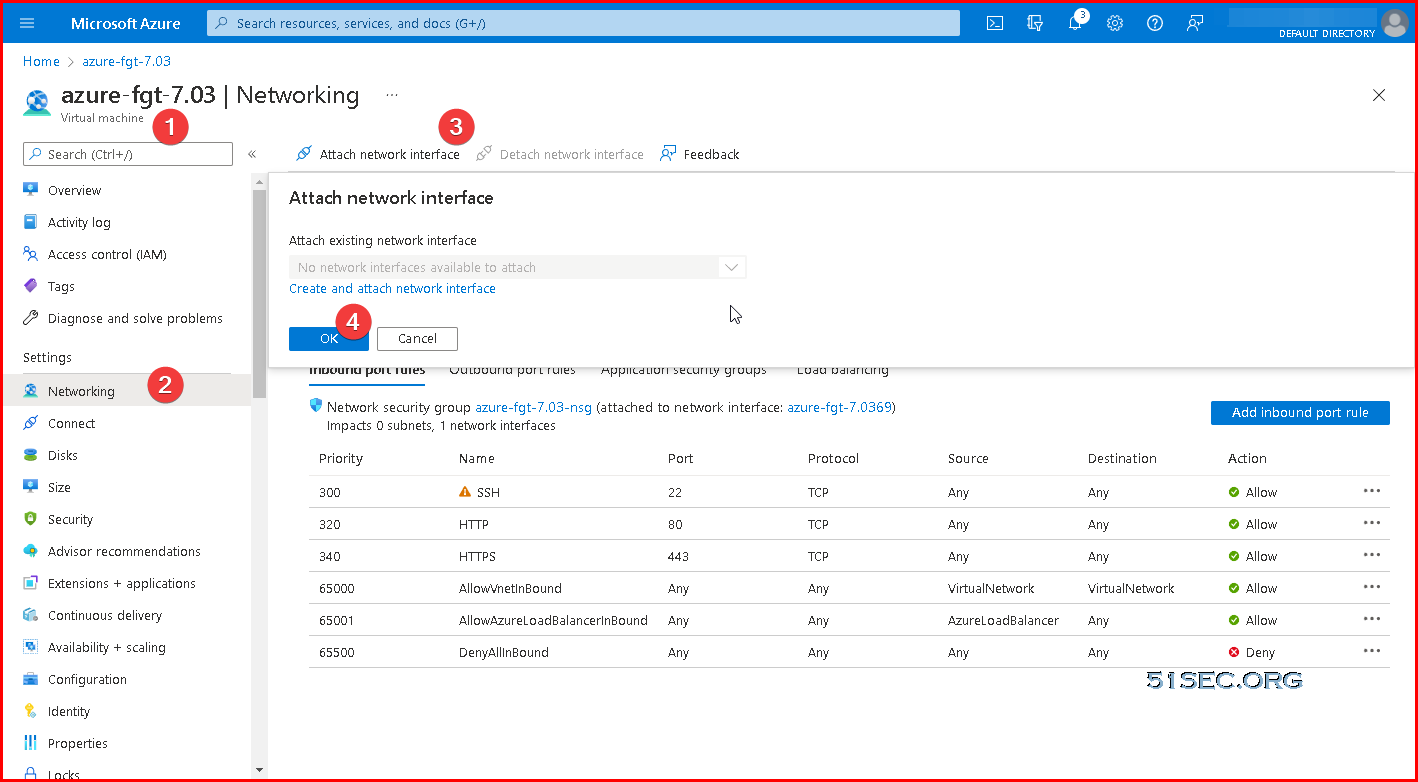This screenshot has height=782, width=1418.
Task: Click the Availability + scaling icon
Action: (30, 647)
